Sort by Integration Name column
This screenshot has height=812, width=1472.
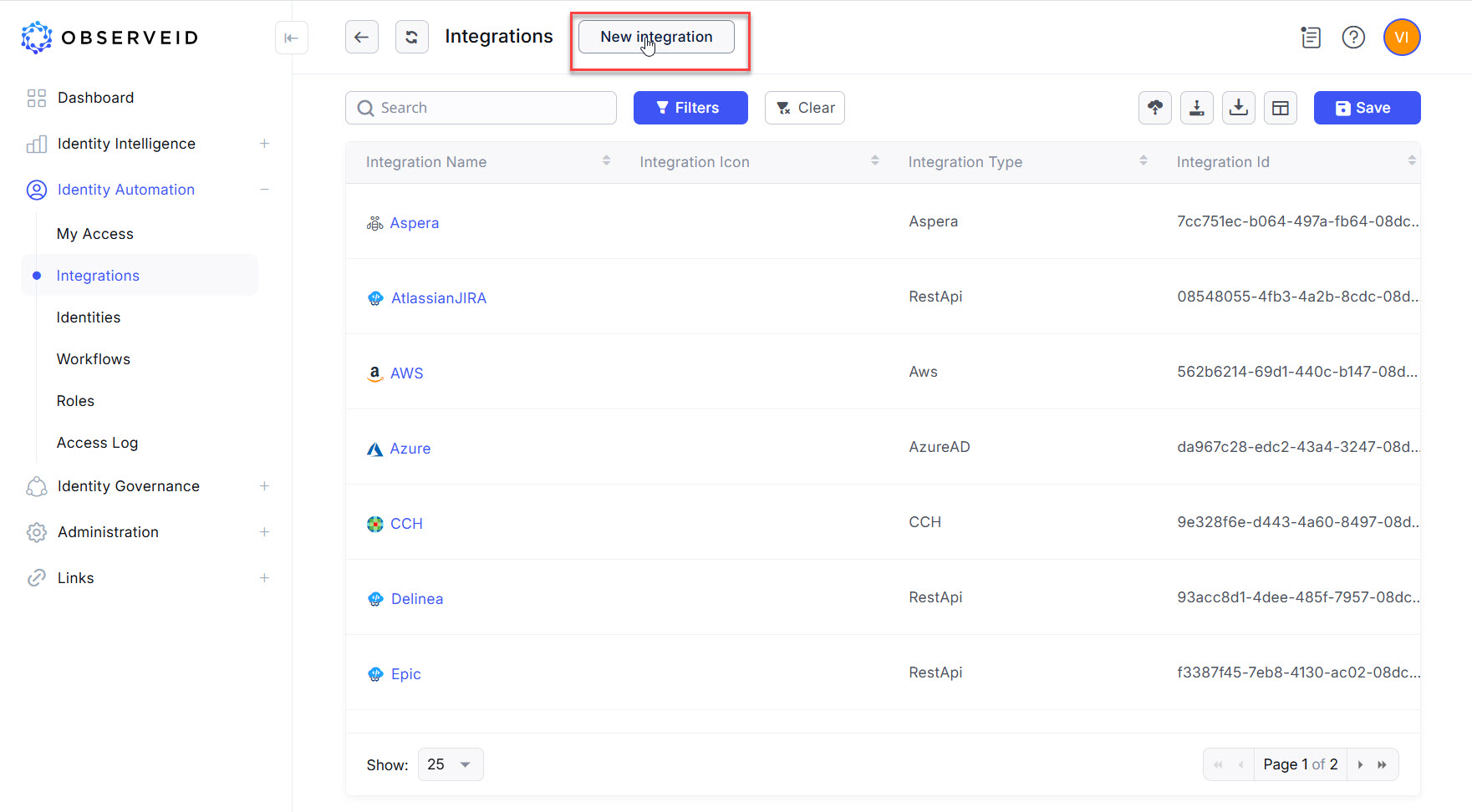606,161
